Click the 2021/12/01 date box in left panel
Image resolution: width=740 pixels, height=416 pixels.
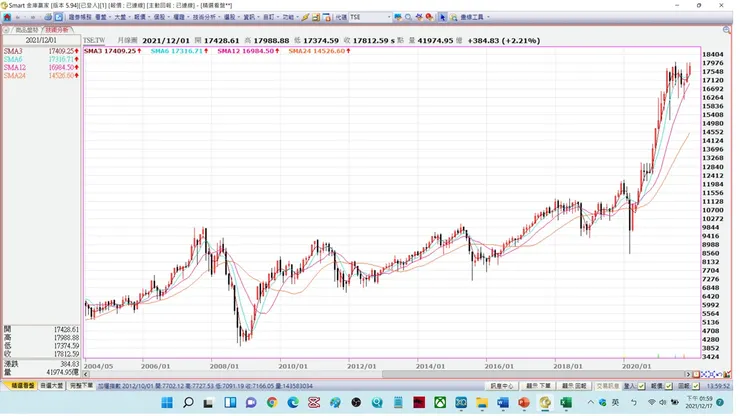point(41,41)
